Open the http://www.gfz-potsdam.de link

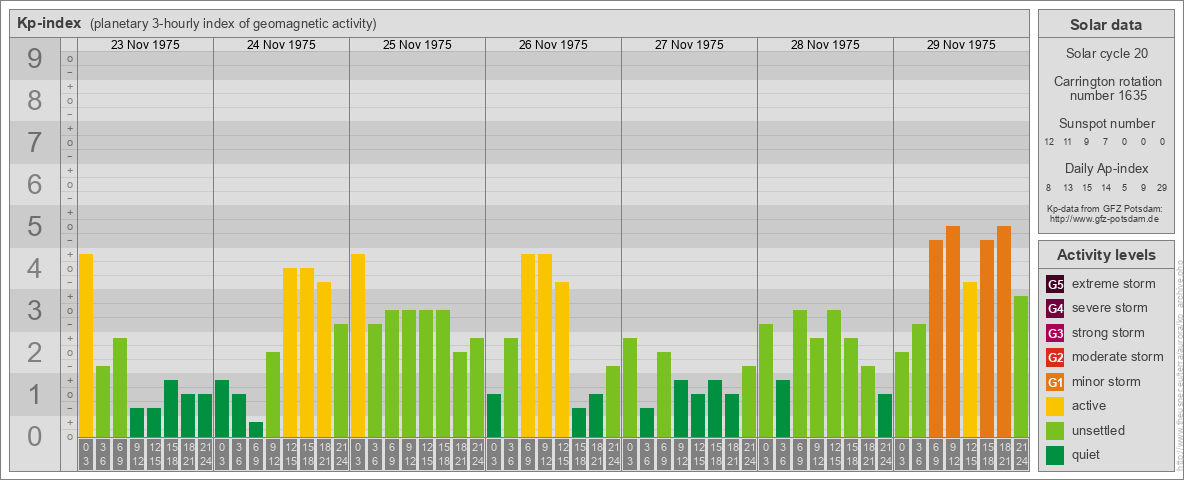point(1106,218)
